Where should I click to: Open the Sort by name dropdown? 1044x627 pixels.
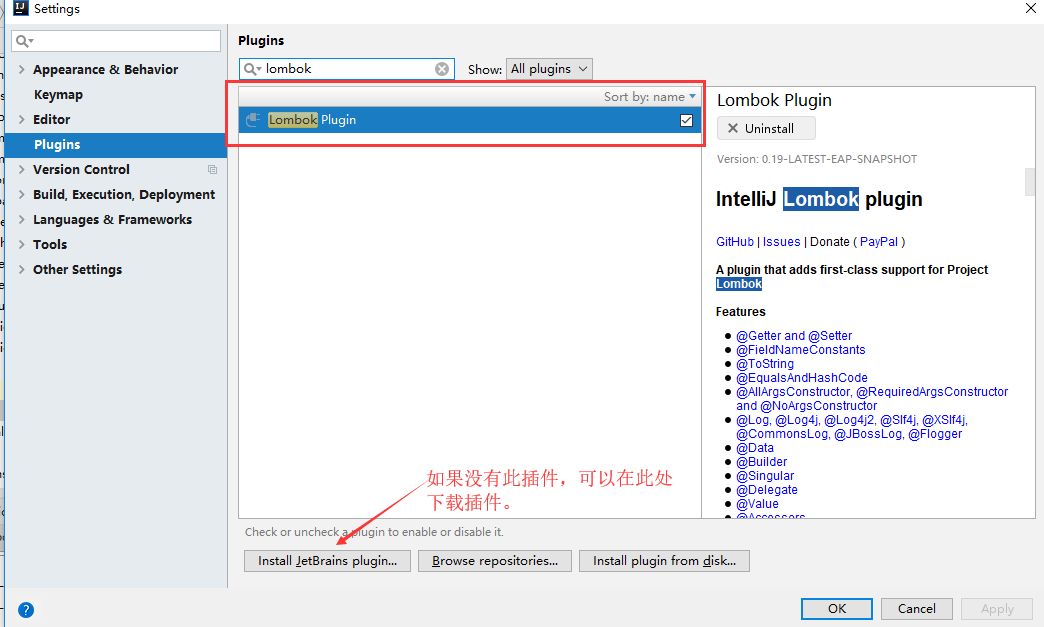coord(649,97)
